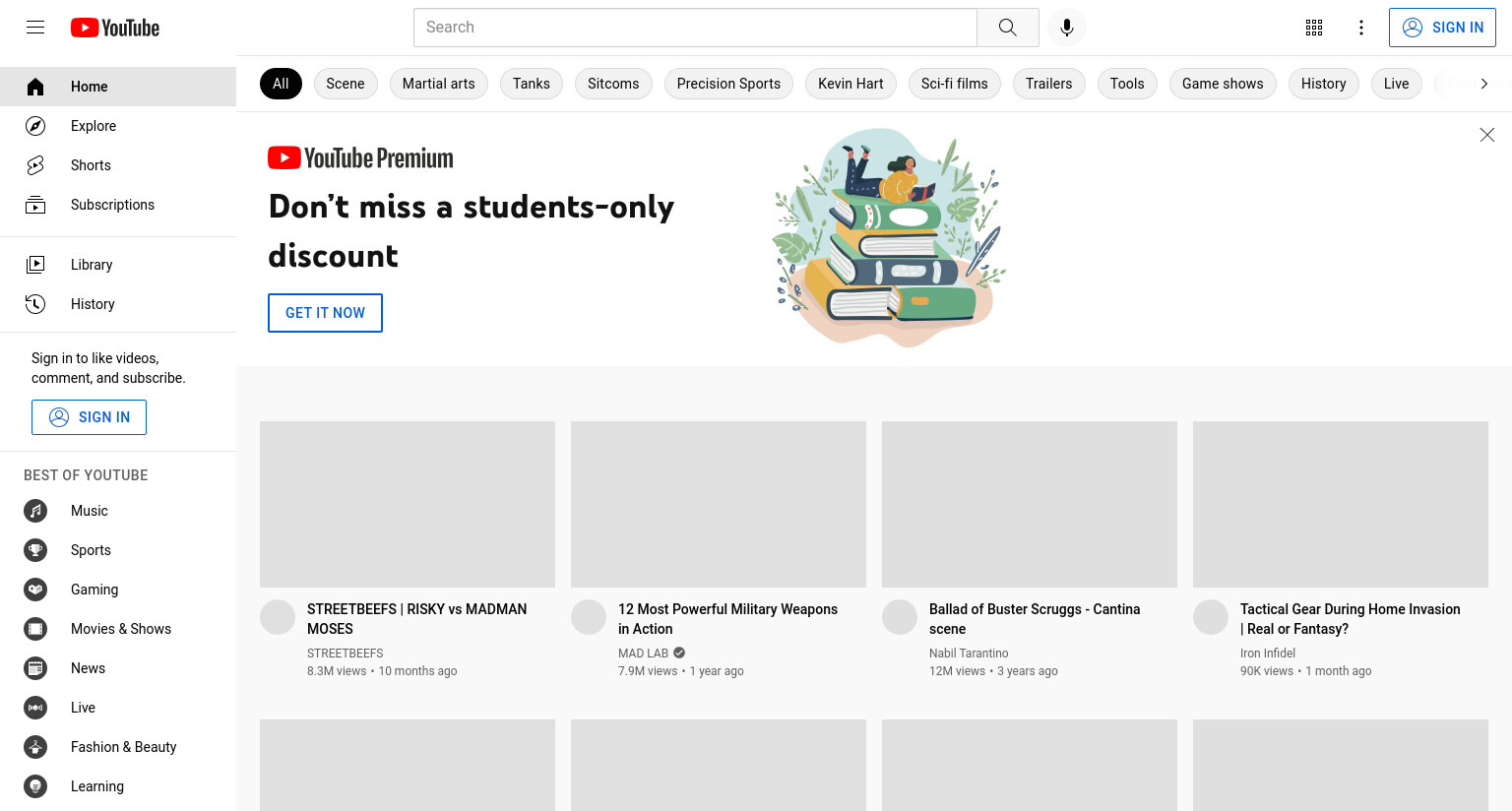Screen dimensions: 1512x811
Task: Click the sidebar SIGN IN button
Action: tap(89, 417)
